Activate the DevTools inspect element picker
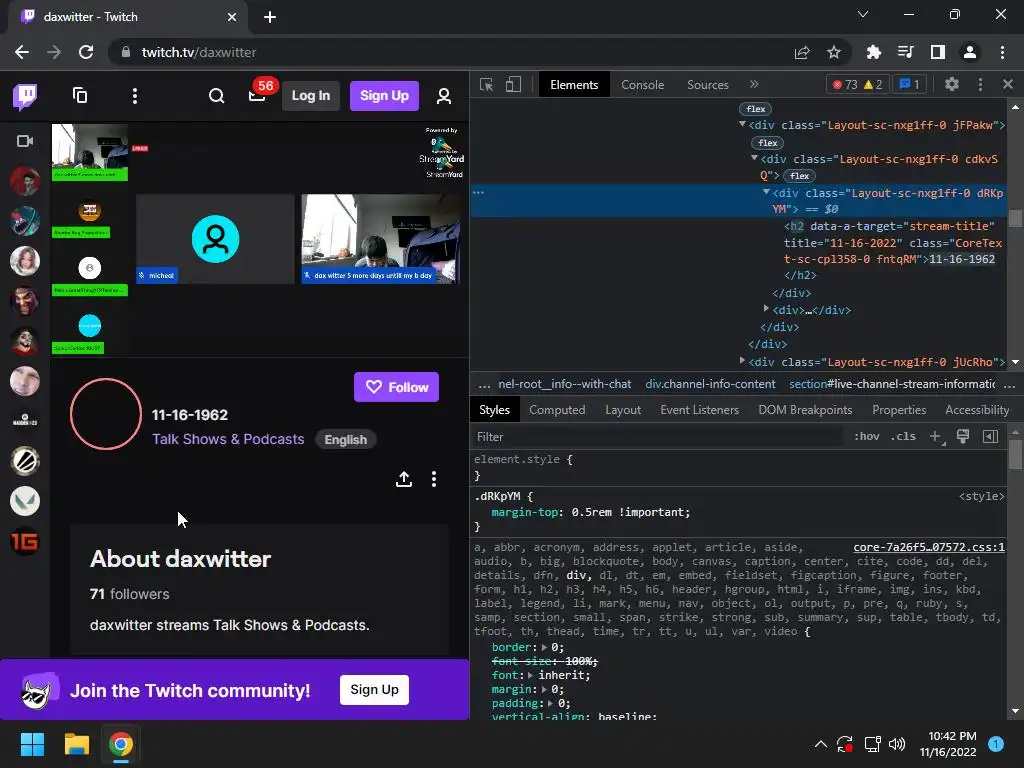Screen dimensions: 1024x768 [x=487, y=85]
